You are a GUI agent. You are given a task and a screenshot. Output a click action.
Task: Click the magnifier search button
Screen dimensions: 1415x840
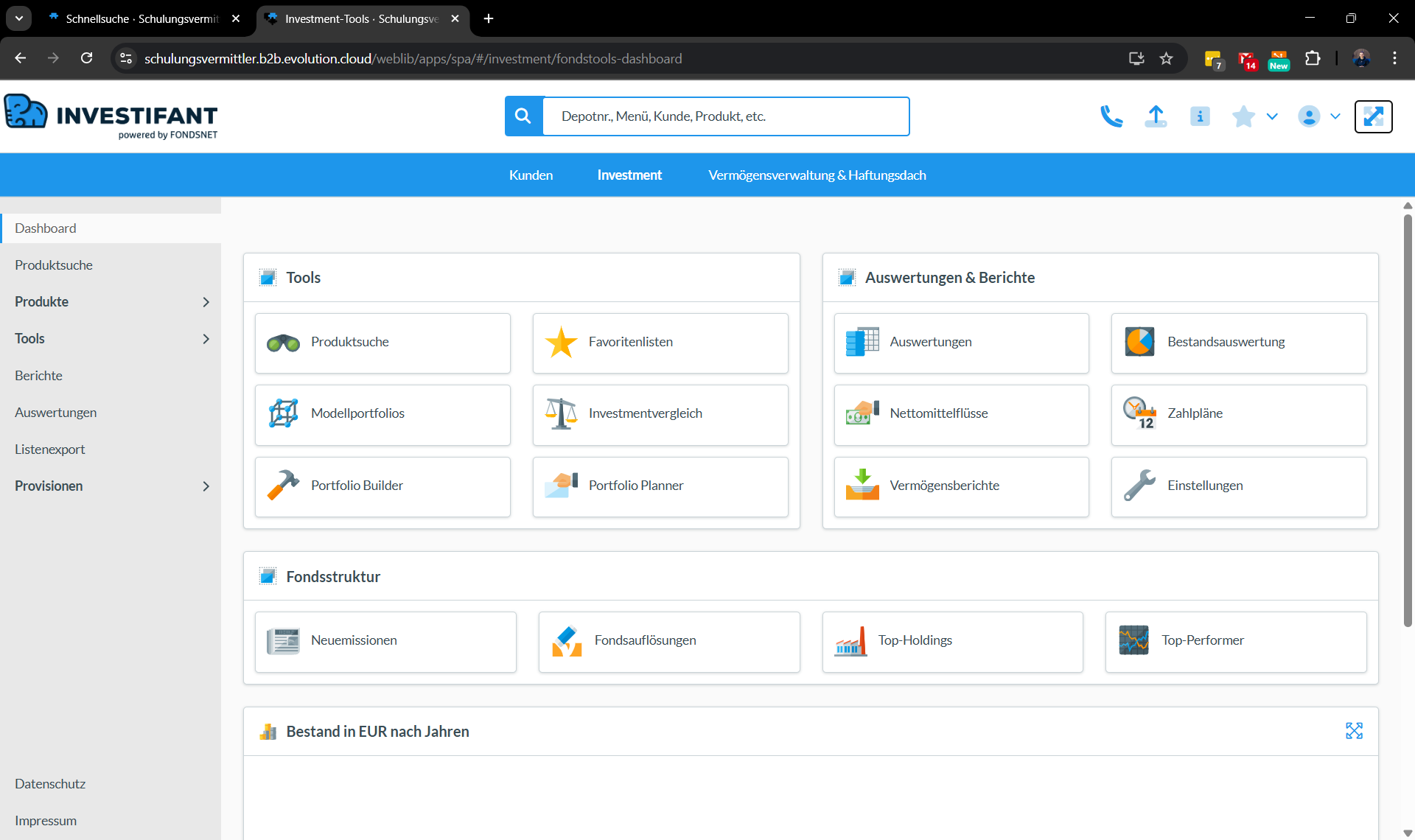coord(523,116)
